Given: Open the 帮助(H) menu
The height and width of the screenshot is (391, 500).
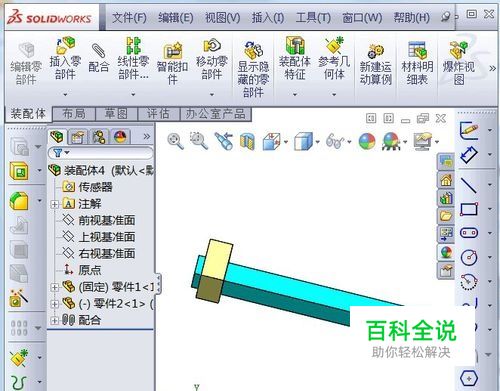Looking at the screenshot, I should [x=411, y=17].
